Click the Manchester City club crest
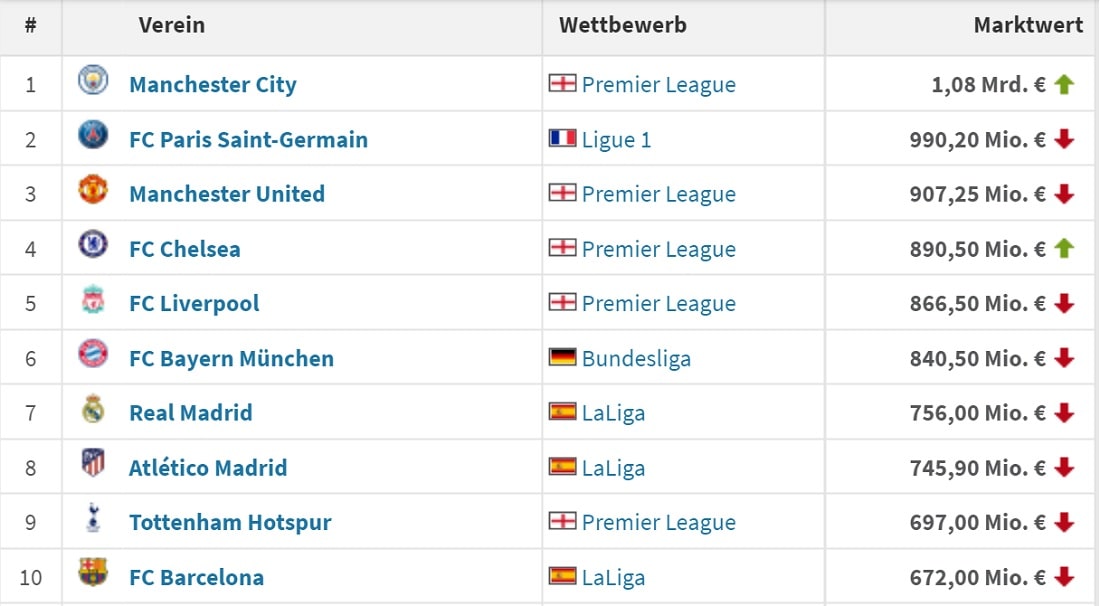Screen dimensions: 1100x606 coord(93,81)
